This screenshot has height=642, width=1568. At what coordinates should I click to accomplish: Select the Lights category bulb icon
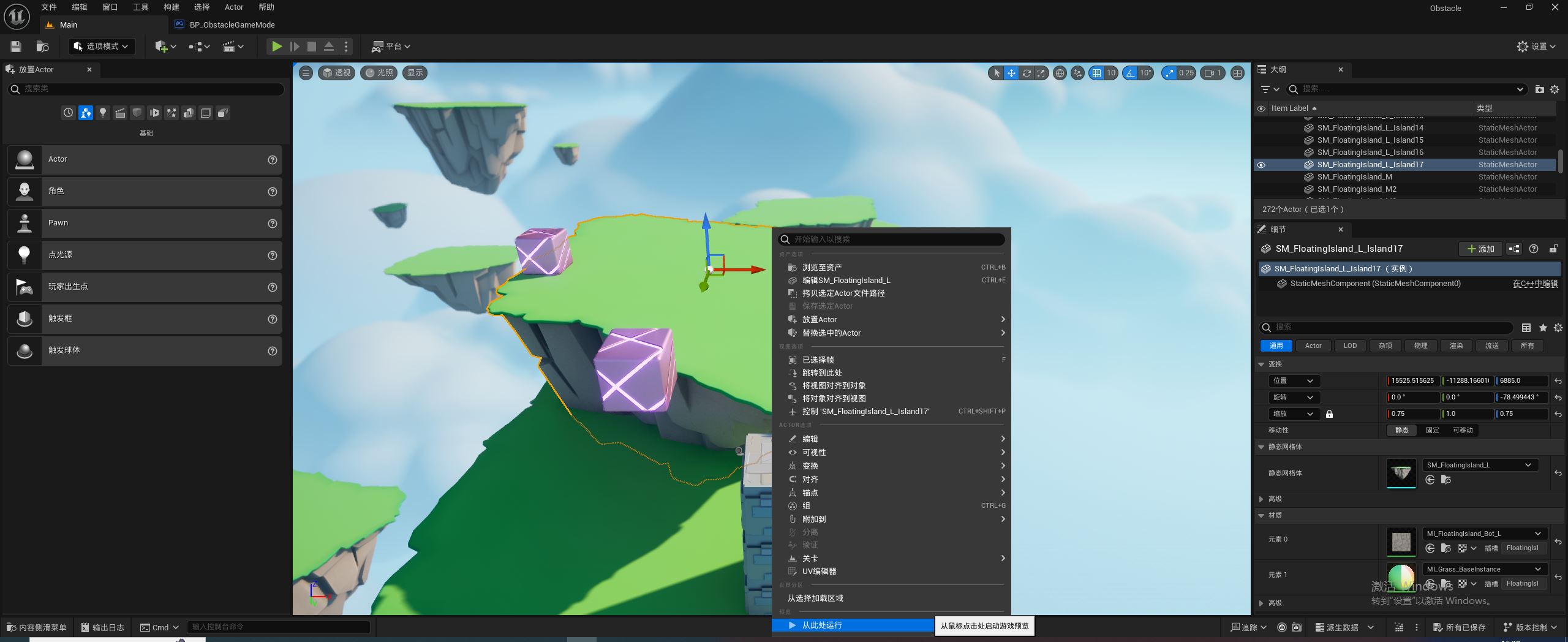coord(103,113)
